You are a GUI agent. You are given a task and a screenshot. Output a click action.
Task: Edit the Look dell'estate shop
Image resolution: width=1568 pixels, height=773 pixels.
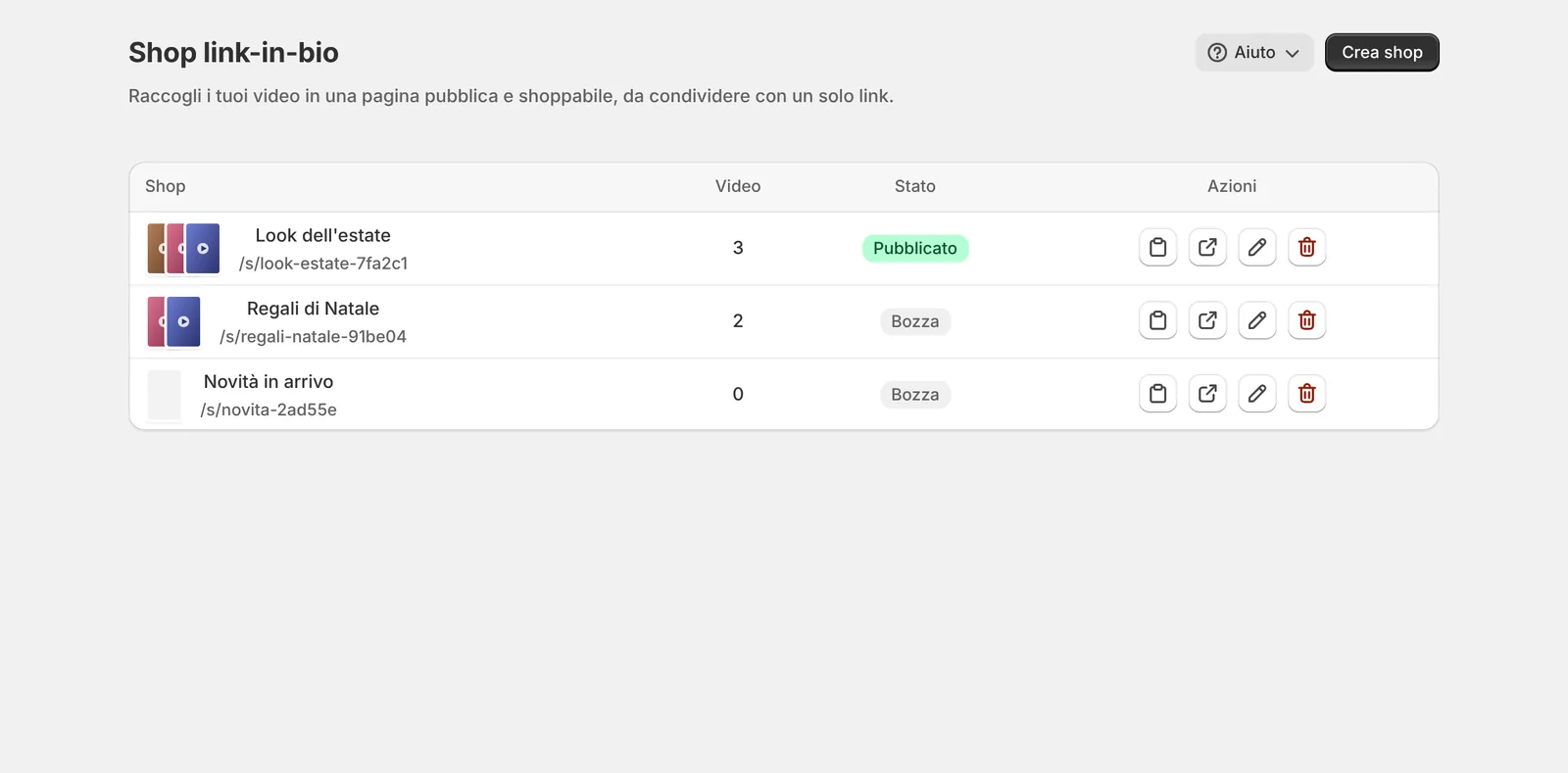(x=1257, y=247)
